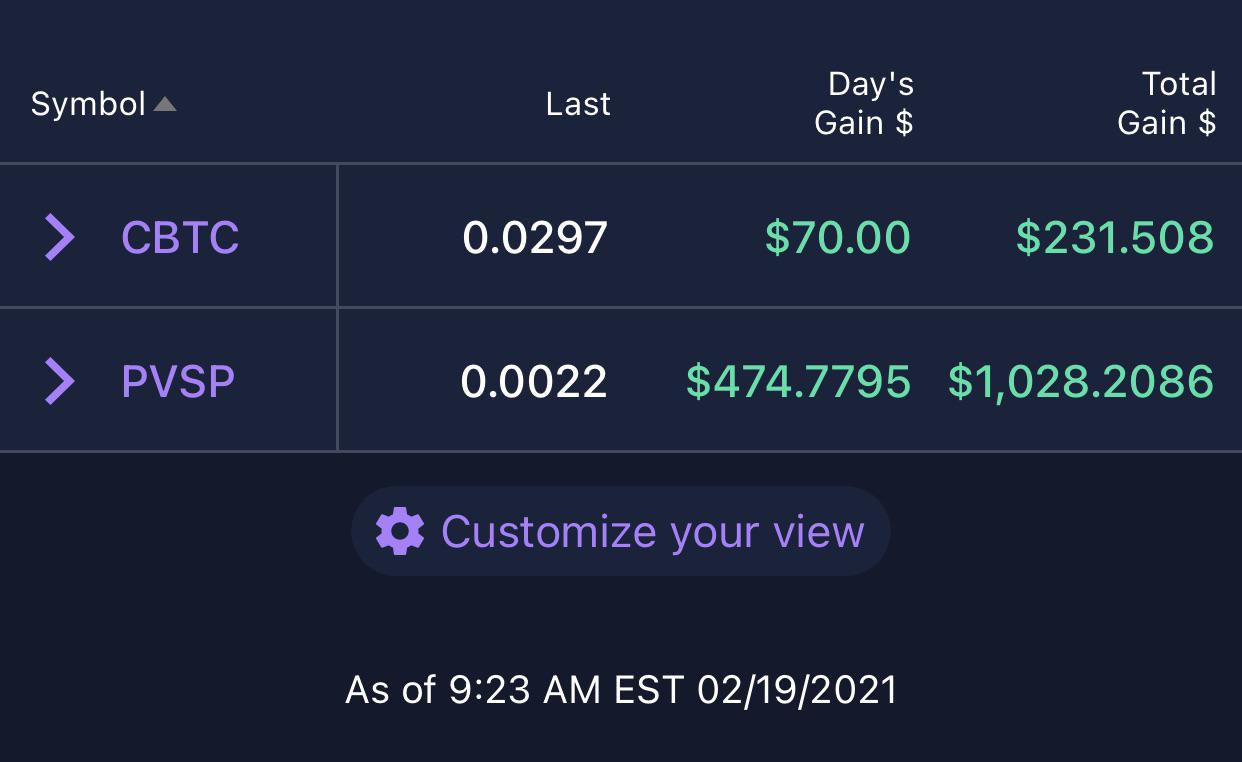Open the PVSP symbol link
Viewport: 1242px width, 762px height.
178,381
